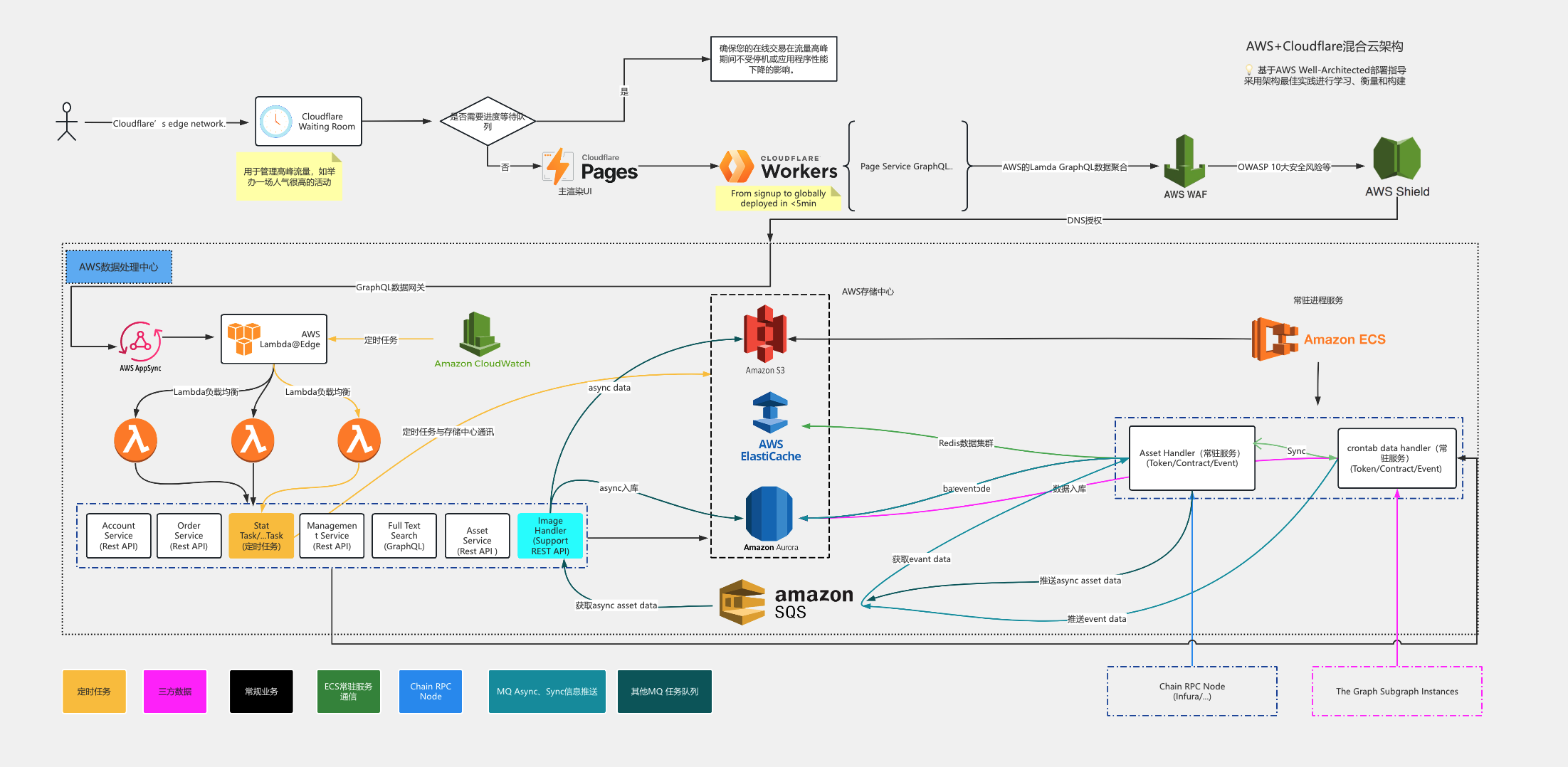Select the middle Lambda function circle
The height and width of the screenshot is (767, 1568).
(x=253, y=440)
